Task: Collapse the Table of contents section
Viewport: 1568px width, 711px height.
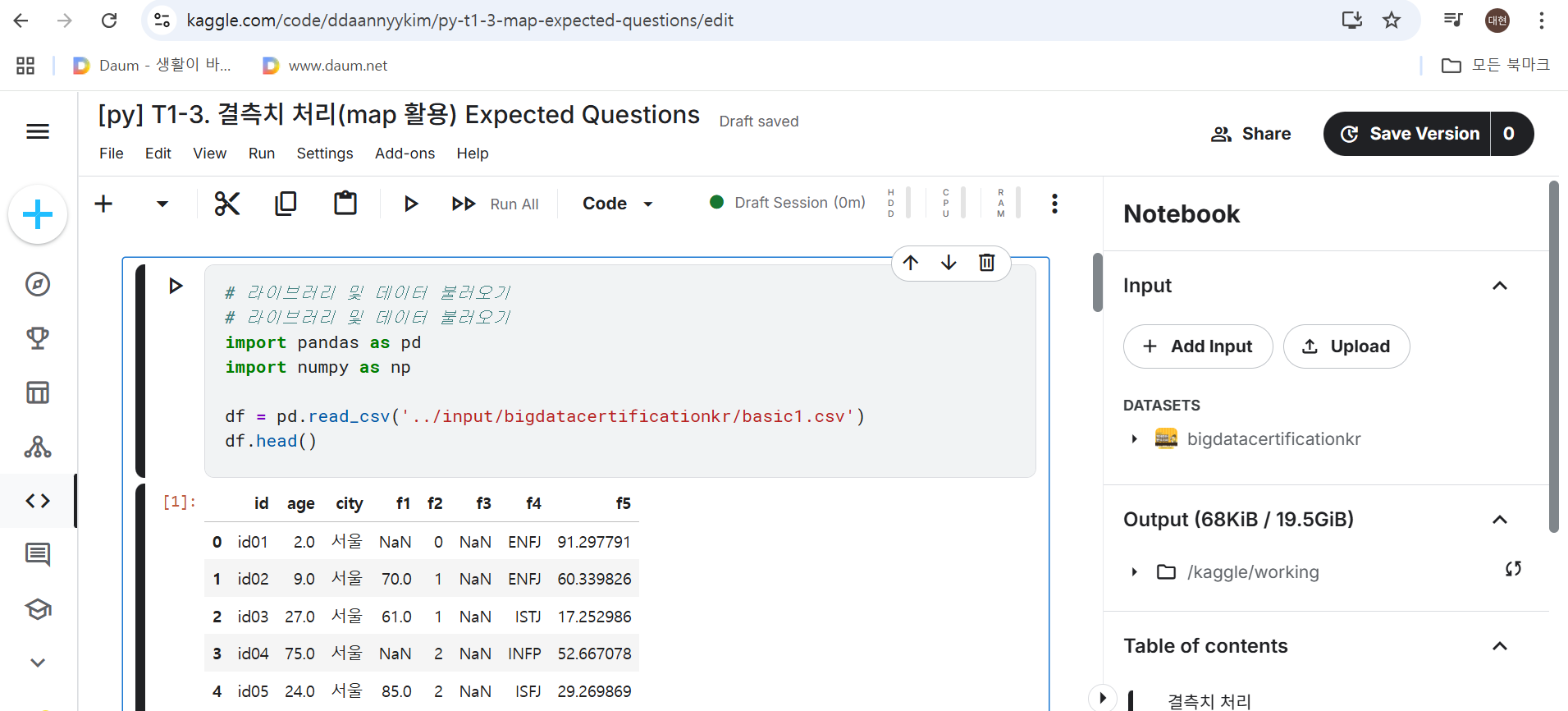Action: tap(1500, 646)
